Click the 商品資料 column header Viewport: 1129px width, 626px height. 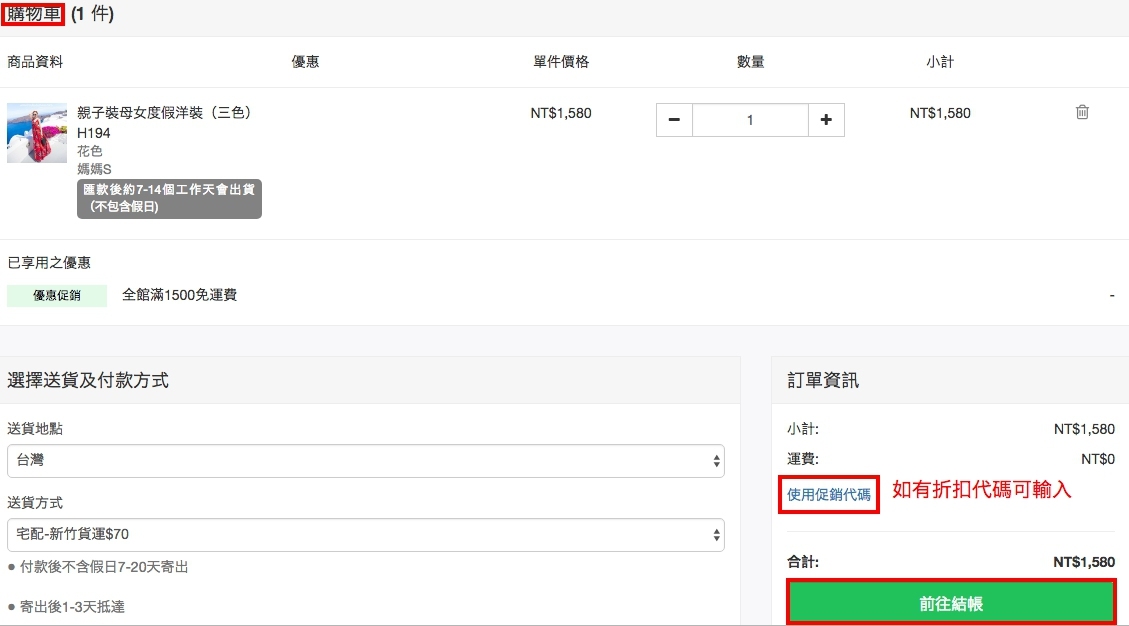pyautogui.click(x=33, y=61)
